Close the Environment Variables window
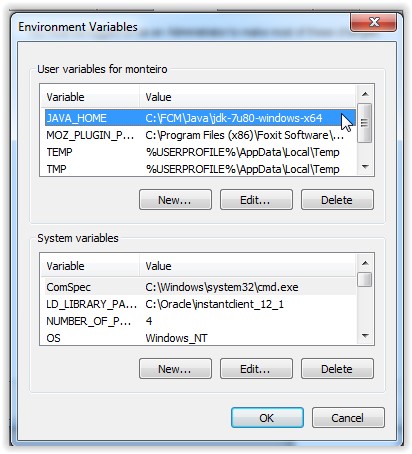This screenshot has height=454, width=412. click(374, 22)
